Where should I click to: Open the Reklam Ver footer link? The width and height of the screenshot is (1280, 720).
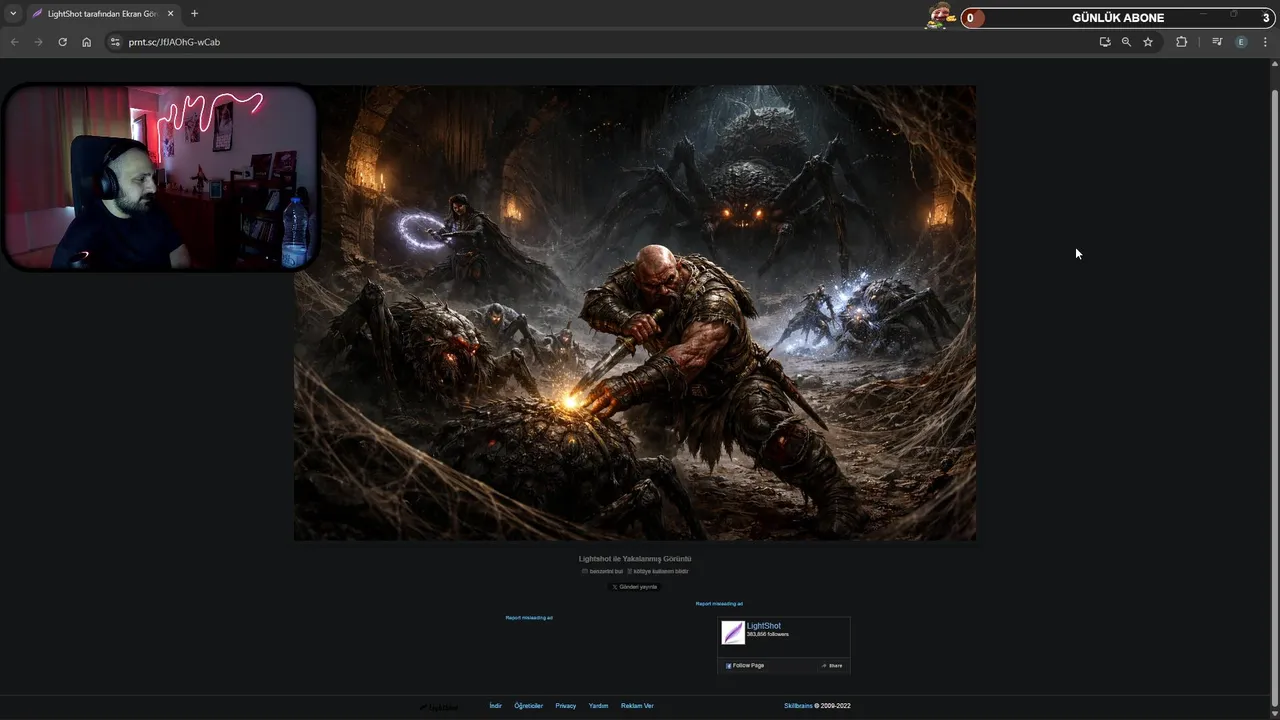tap(637, 706)
